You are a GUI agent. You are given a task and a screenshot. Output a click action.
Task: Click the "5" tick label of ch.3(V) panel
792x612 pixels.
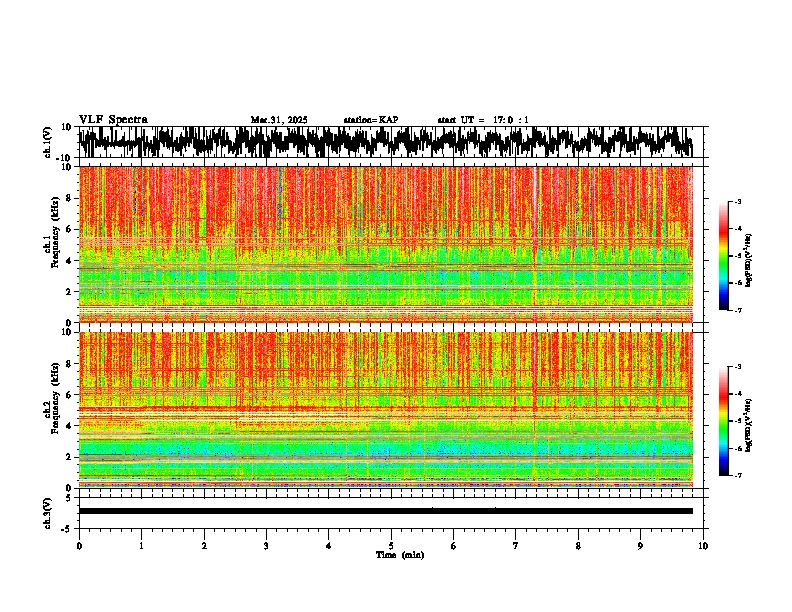coord(69,498)
